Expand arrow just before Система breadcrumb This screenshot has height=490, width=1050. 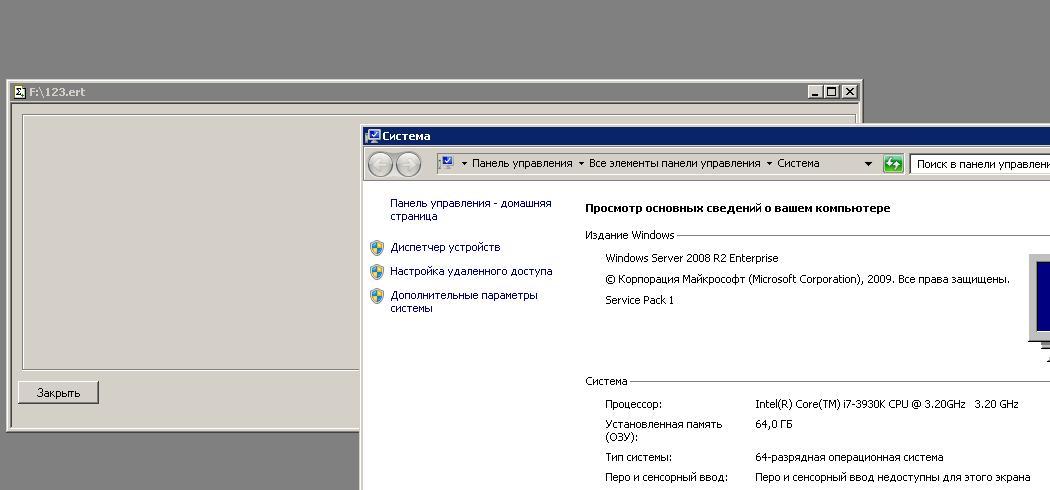769,164
